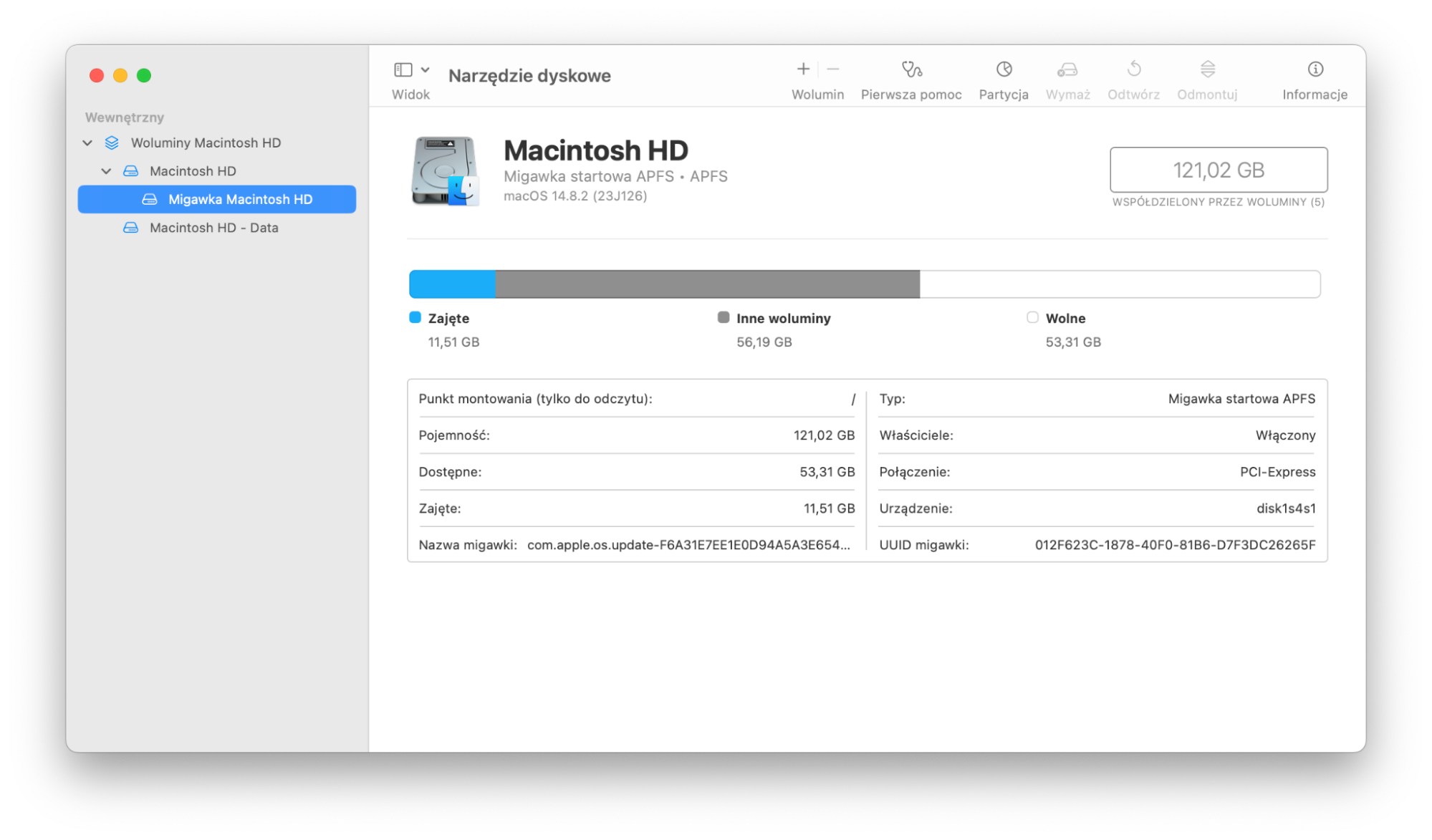Click the Narzędzie dyskowe window title
The image size is (1432, 840).
529,75
